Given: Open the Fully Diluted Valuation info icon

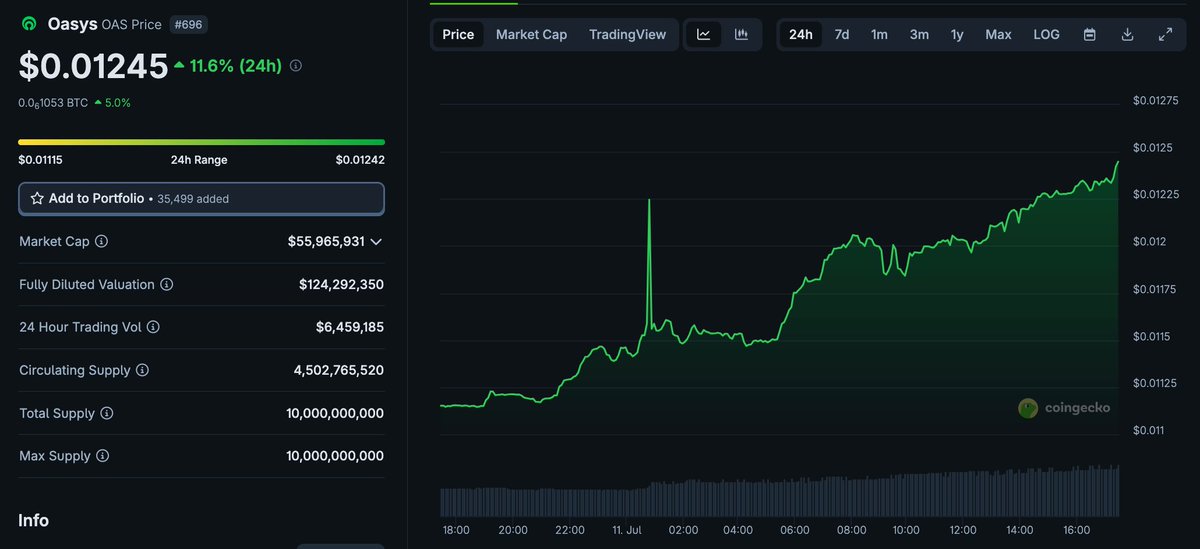Looking at the screenshot, I should coord(167,285).
